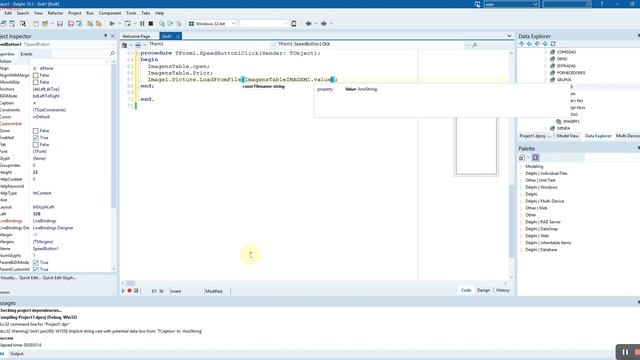Pin the Object Inspector panel
Viewport: 640px width, 360px height.
(x=105, y=36)
